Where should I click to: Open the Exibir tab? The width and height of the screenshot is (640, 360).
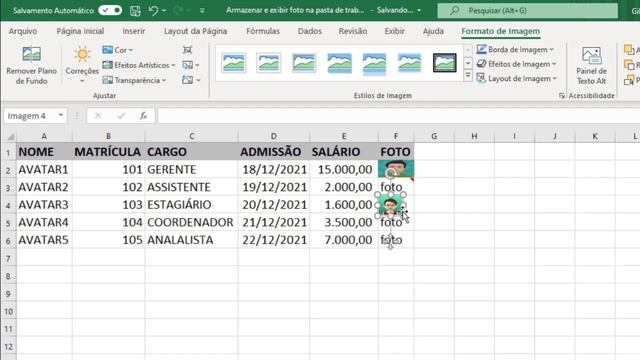point(395,31)
